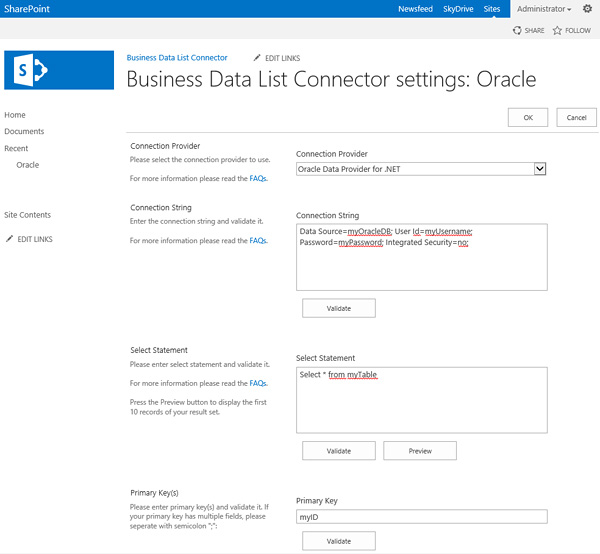Viewport: 600px width, 554px height.
Task: Click into the Connection String text box
Action: coord(422,256)
